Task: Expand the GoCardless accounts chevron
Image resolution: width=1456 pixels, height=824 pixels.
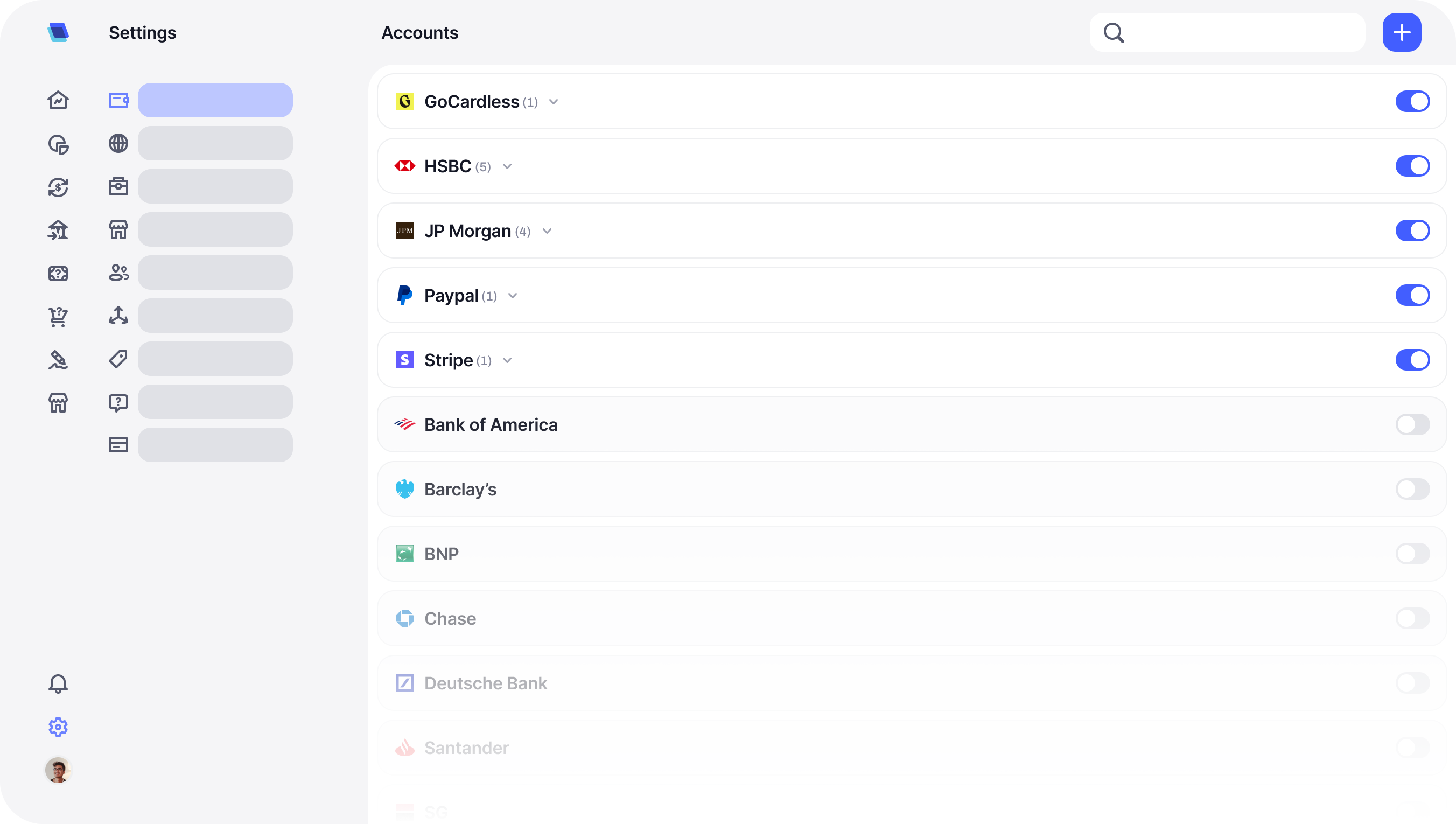Action: pyautogui.click(x=553, y=102)
